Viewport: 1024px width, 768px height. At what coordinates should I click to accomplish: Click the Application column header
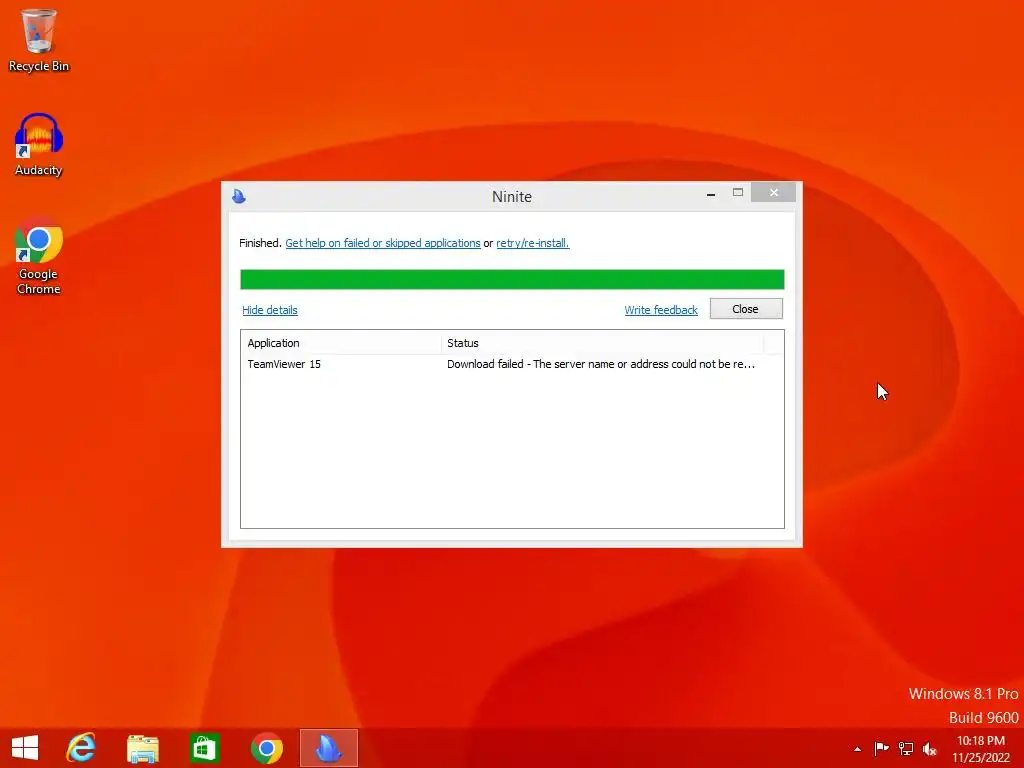pyautogui.click(x=341, y=343)
